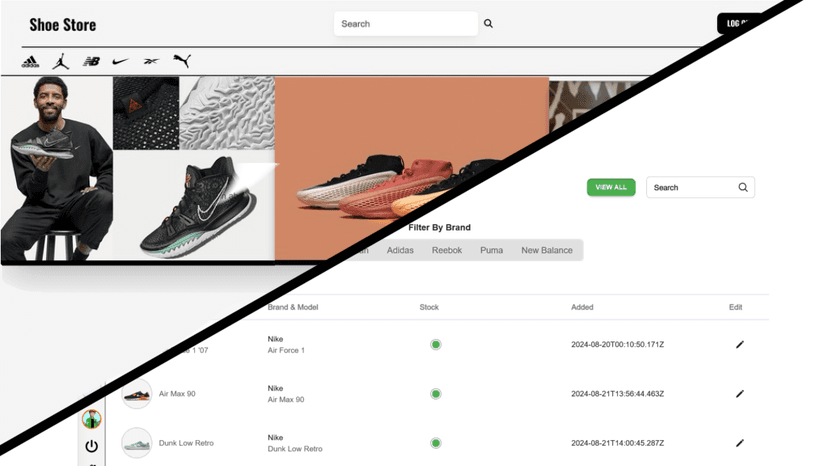Toggle stock indicator for Air Force 1

pyautogui.click(x=436, y=344)
